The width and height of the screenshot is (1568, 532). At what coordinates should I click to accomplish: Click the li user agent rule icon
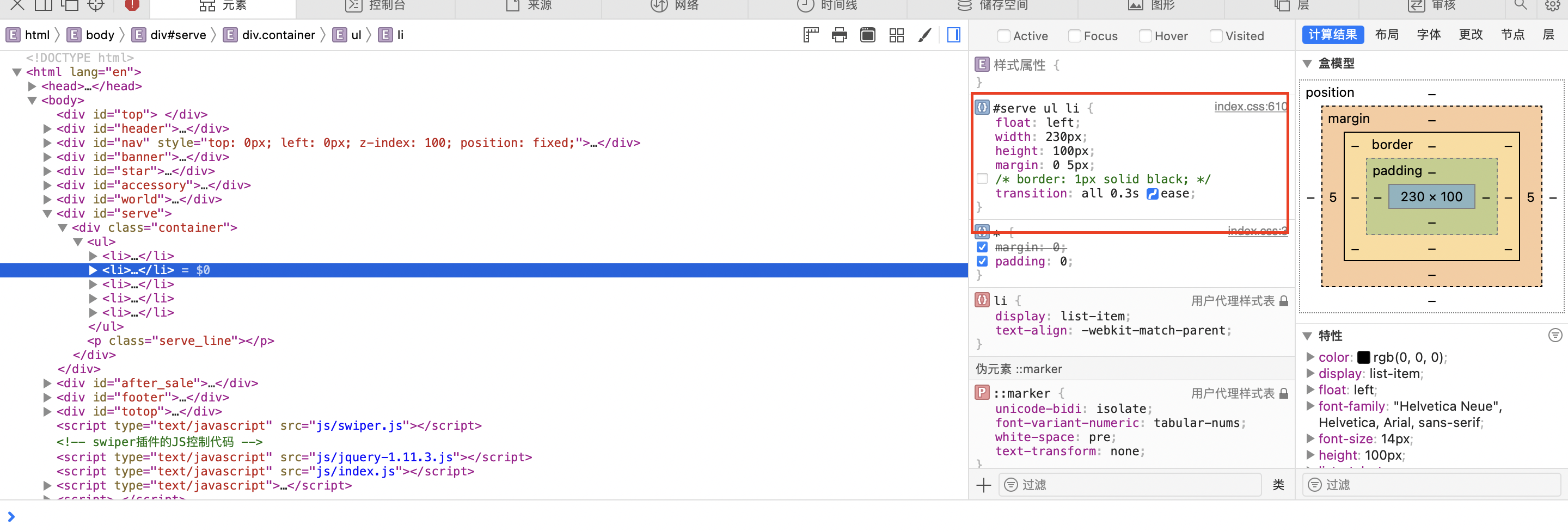point(982,300)
